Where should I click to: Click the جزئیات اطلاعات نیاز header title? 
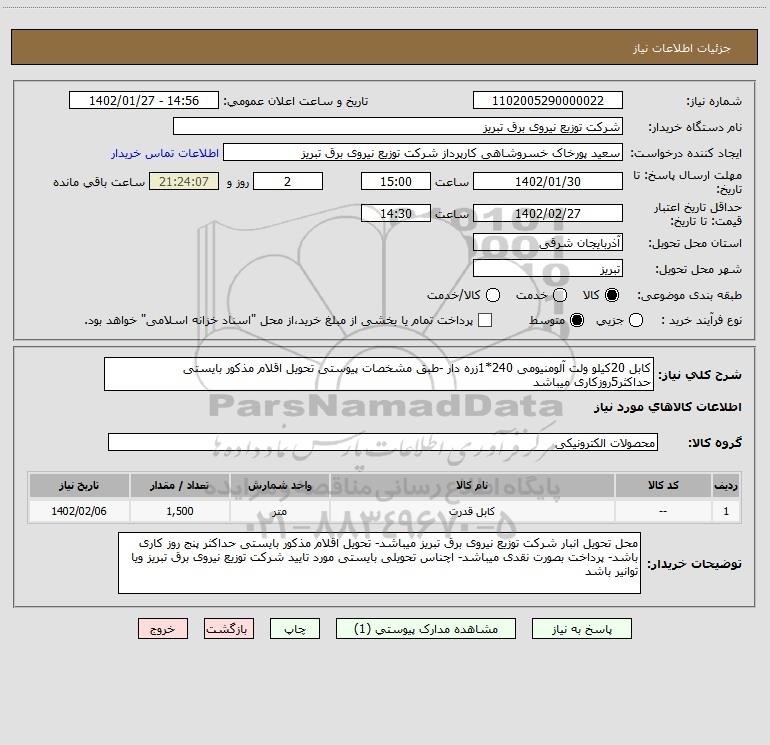click(x=682, y=48)
